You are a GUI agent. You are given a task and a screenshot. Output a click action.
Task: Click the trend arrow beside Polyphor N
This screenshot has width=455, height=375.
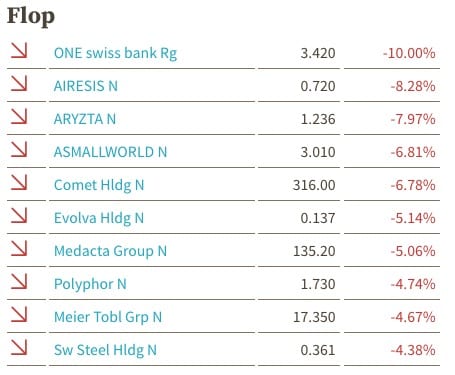tap(19, 281)
